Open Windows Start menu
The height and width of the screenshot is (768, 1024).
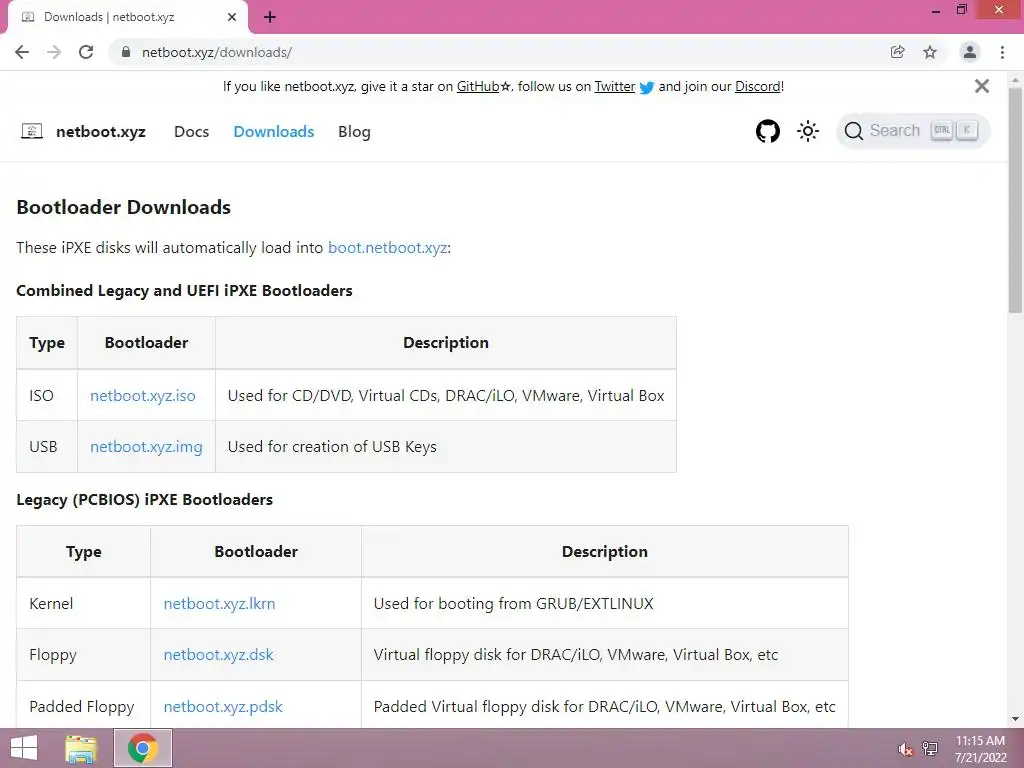(24, 748)
